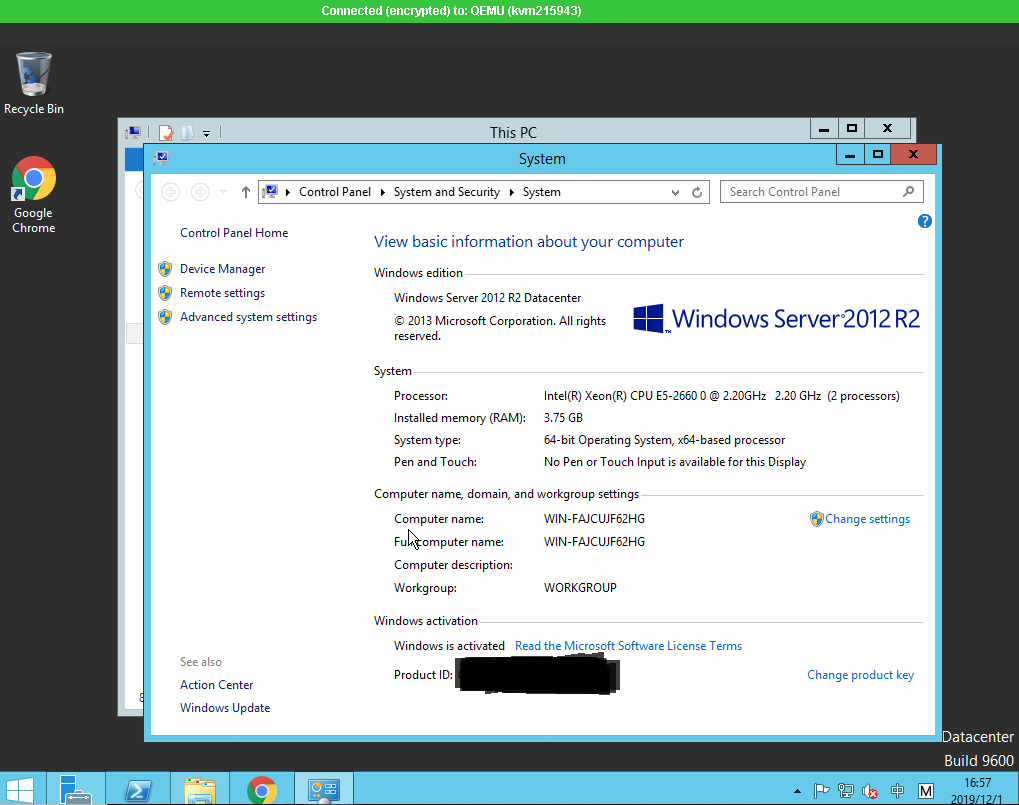
Task: Open File Explorer from the taskbar
Action: [x=200, y=789]
